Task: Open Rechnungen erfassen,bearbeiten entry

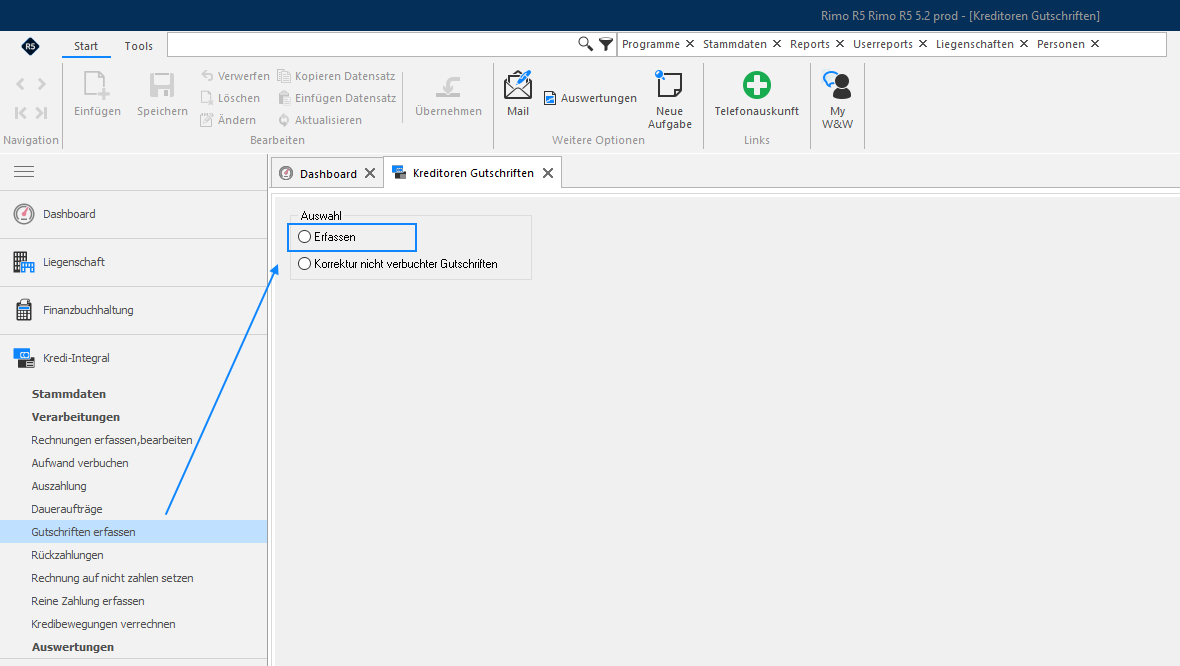Action: [111, 439]
